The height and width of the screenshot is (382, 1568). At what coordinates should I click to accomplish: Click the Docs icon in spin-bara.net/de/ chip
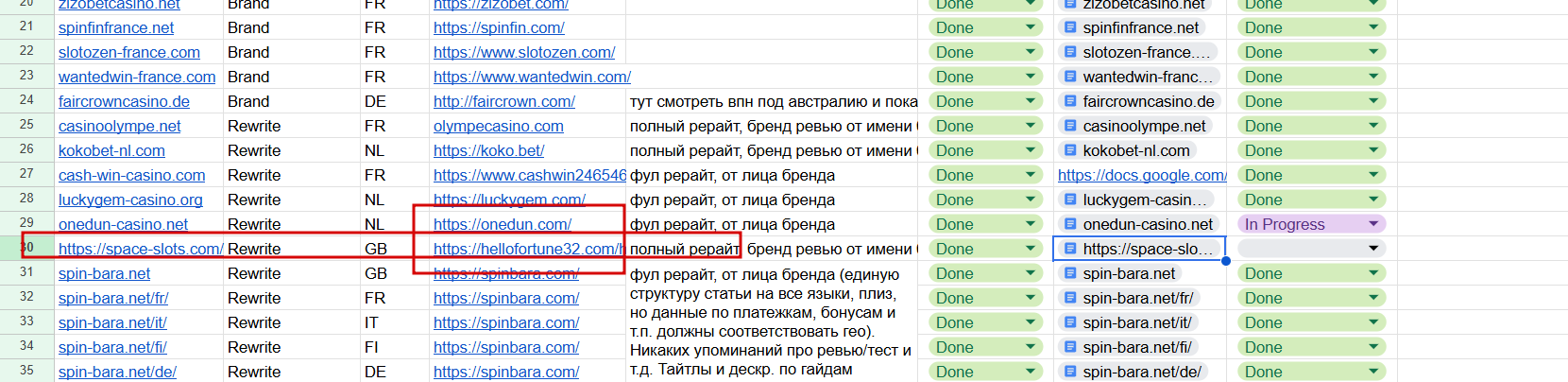click(1070, 372)
